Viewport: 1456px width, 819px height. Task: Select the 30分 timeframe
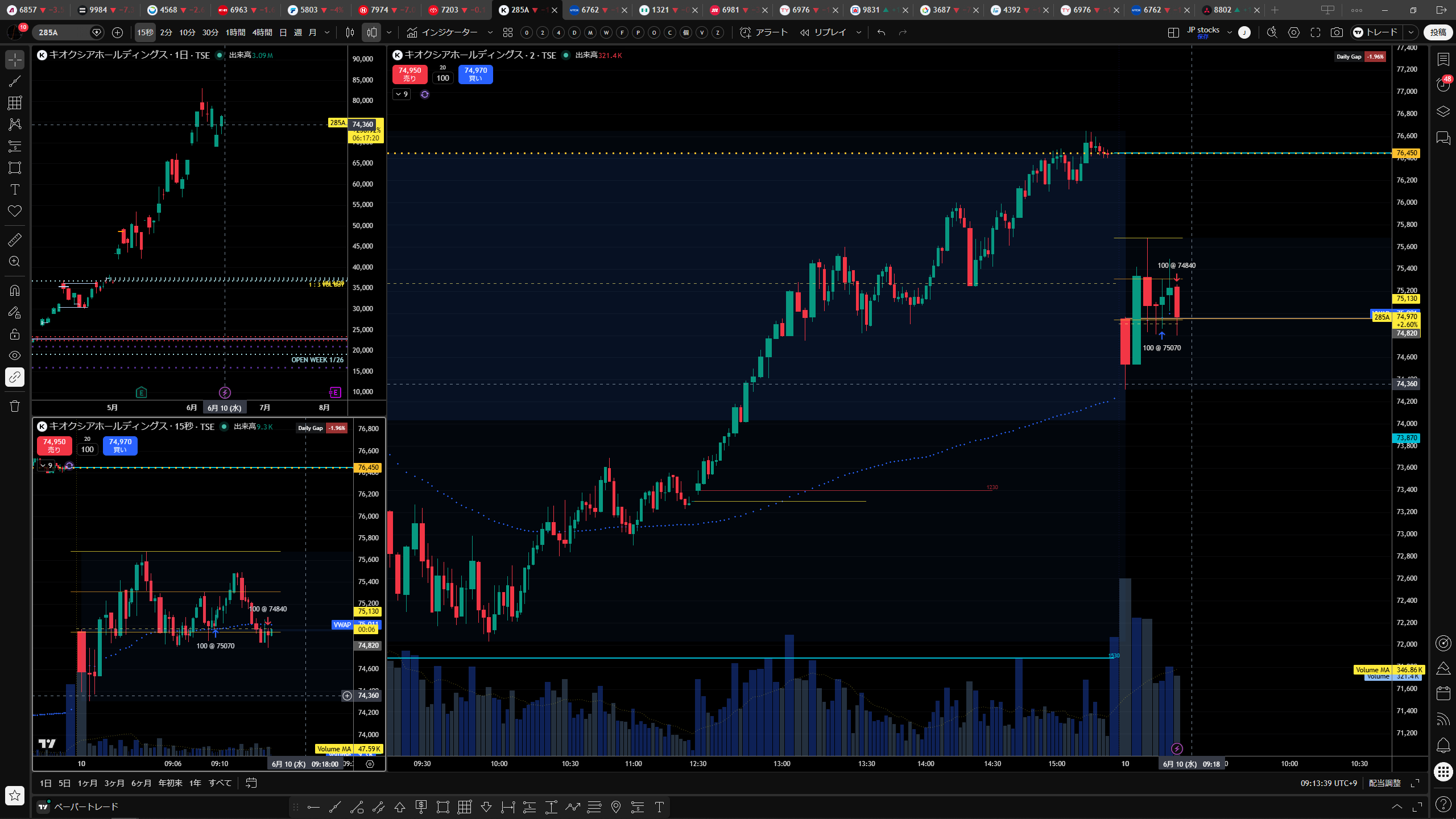click(x=210, y=32)
